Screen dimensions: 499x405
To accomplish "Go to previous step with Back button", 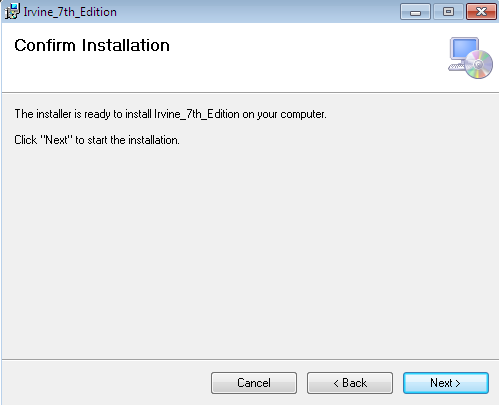I will [x=350, y=383].
